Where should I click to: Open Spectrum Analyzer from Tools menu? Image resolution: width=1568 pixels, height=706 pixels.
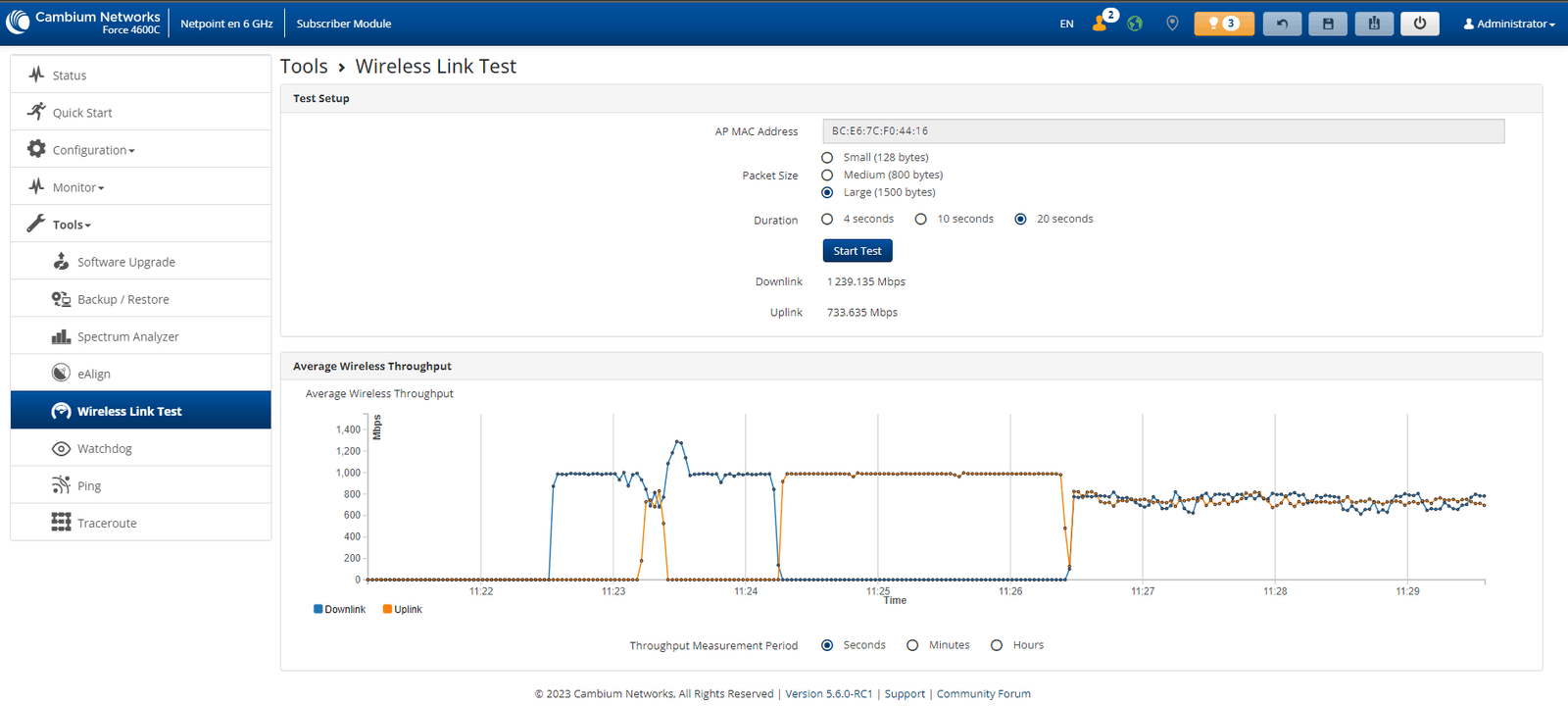pyautogui.click(x=127, y=337)
